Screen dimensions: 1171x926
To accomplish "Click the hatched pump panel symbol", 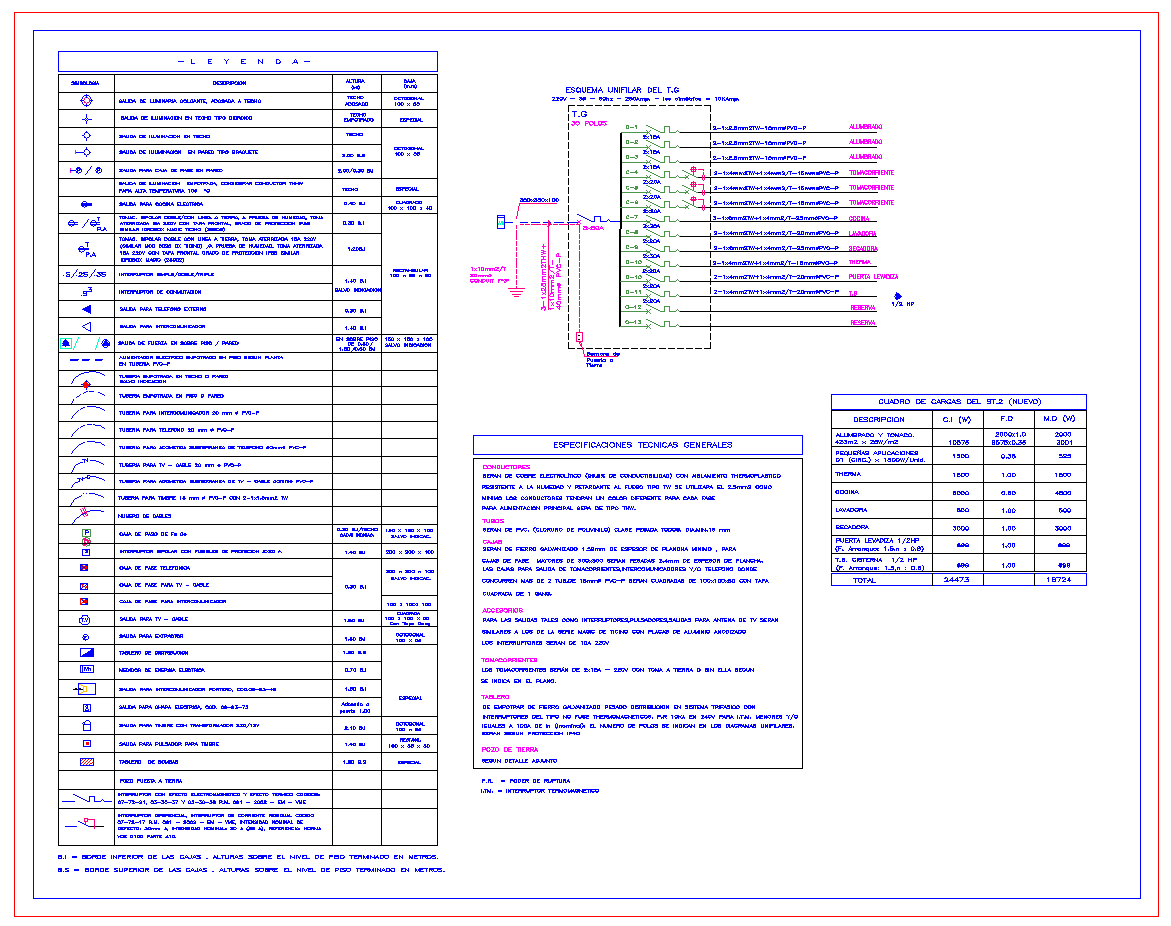I will point(86,761).
